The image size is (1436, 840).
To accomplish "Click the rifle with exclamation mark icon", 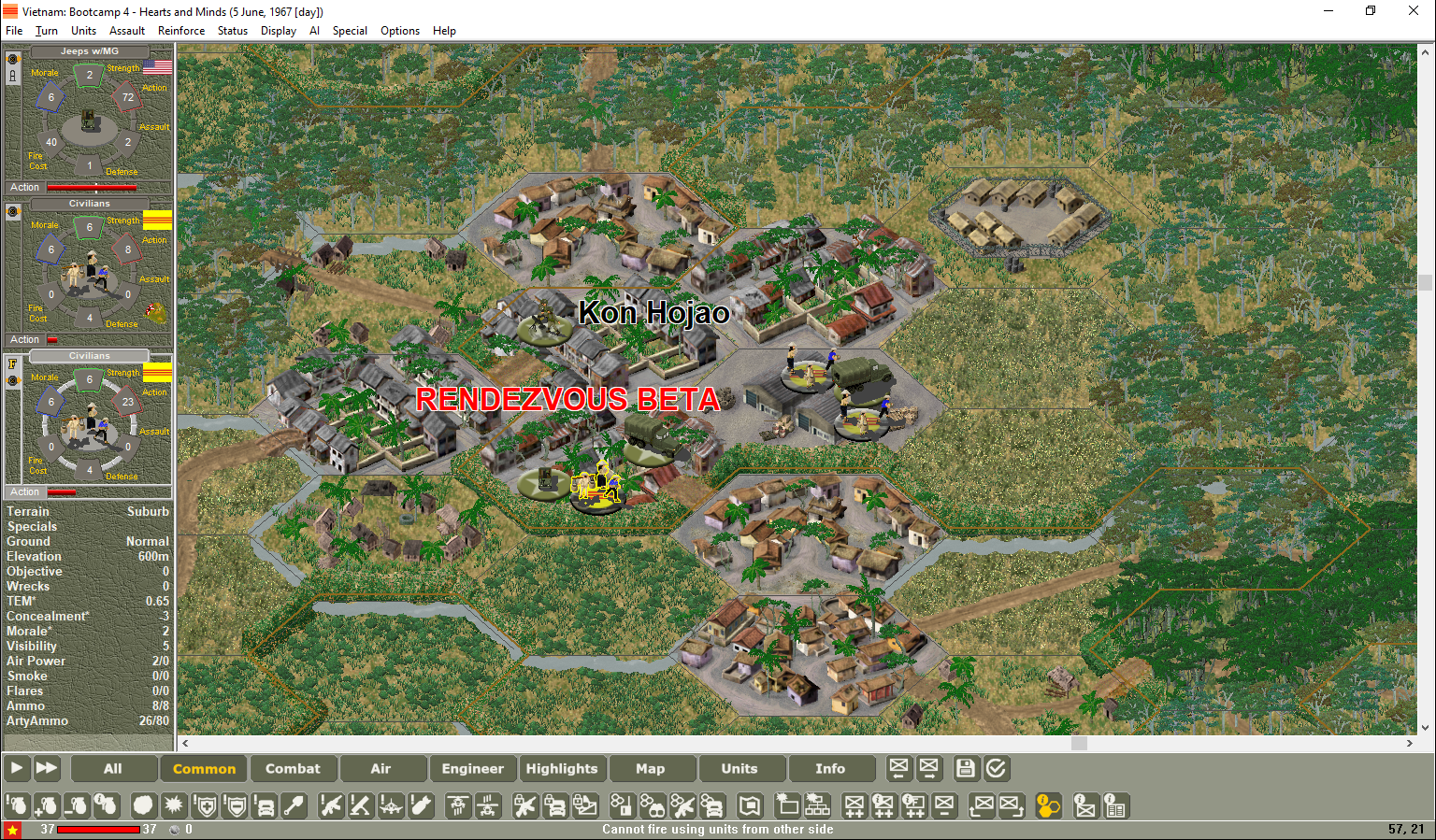I will [331, 805].
